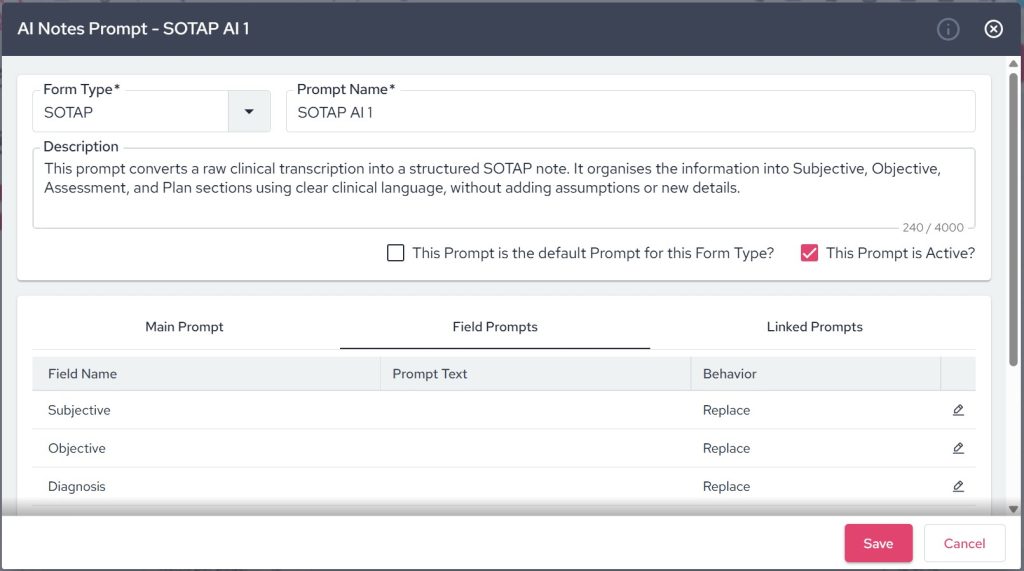This screenshot has width=1024, height=571.
Task: Close the AI Notes Prompt dialog
Action: pyautogui.click(x=993, y=29)
